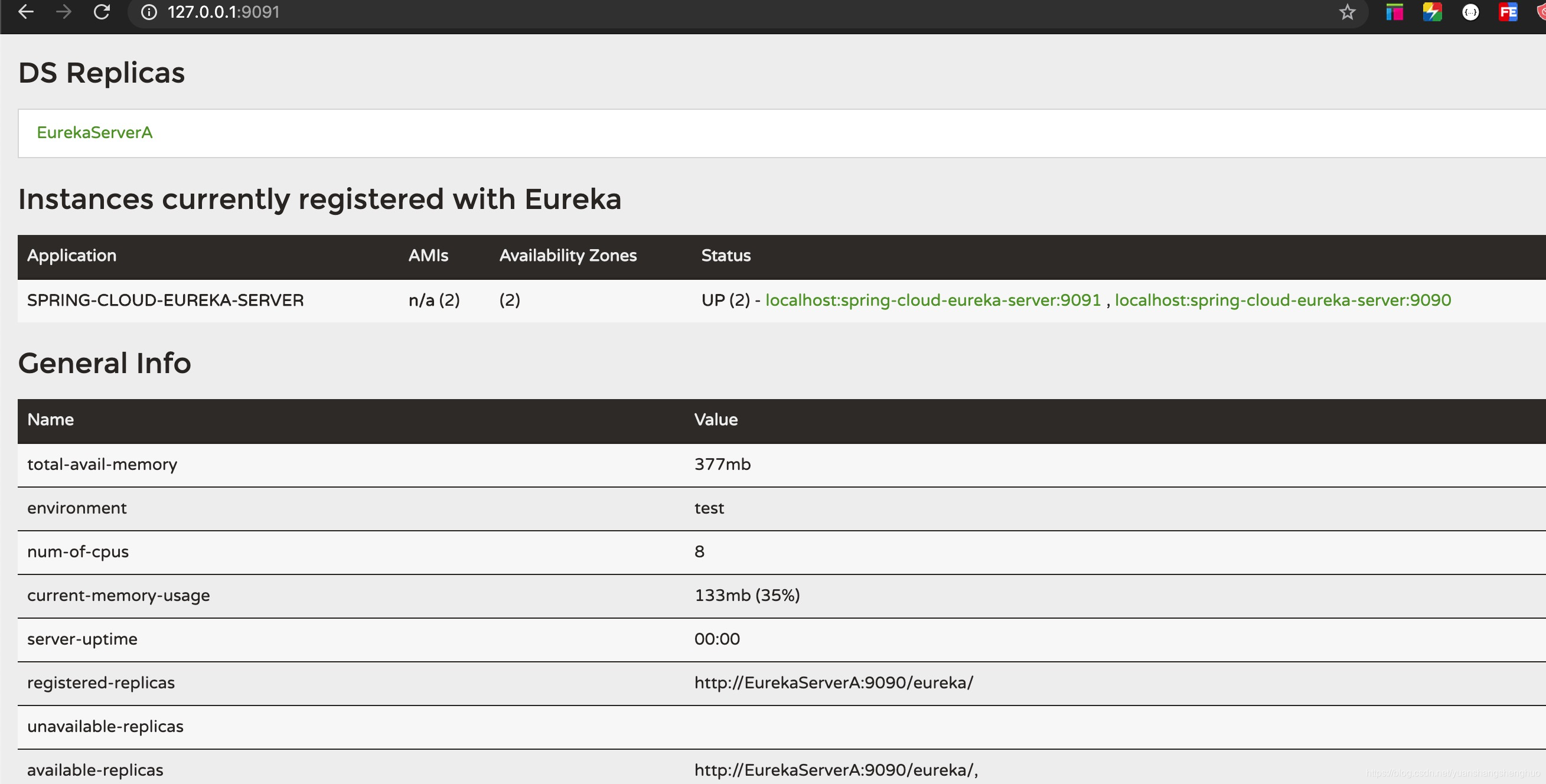Click the available-replicas URL value

pos(836,770)
